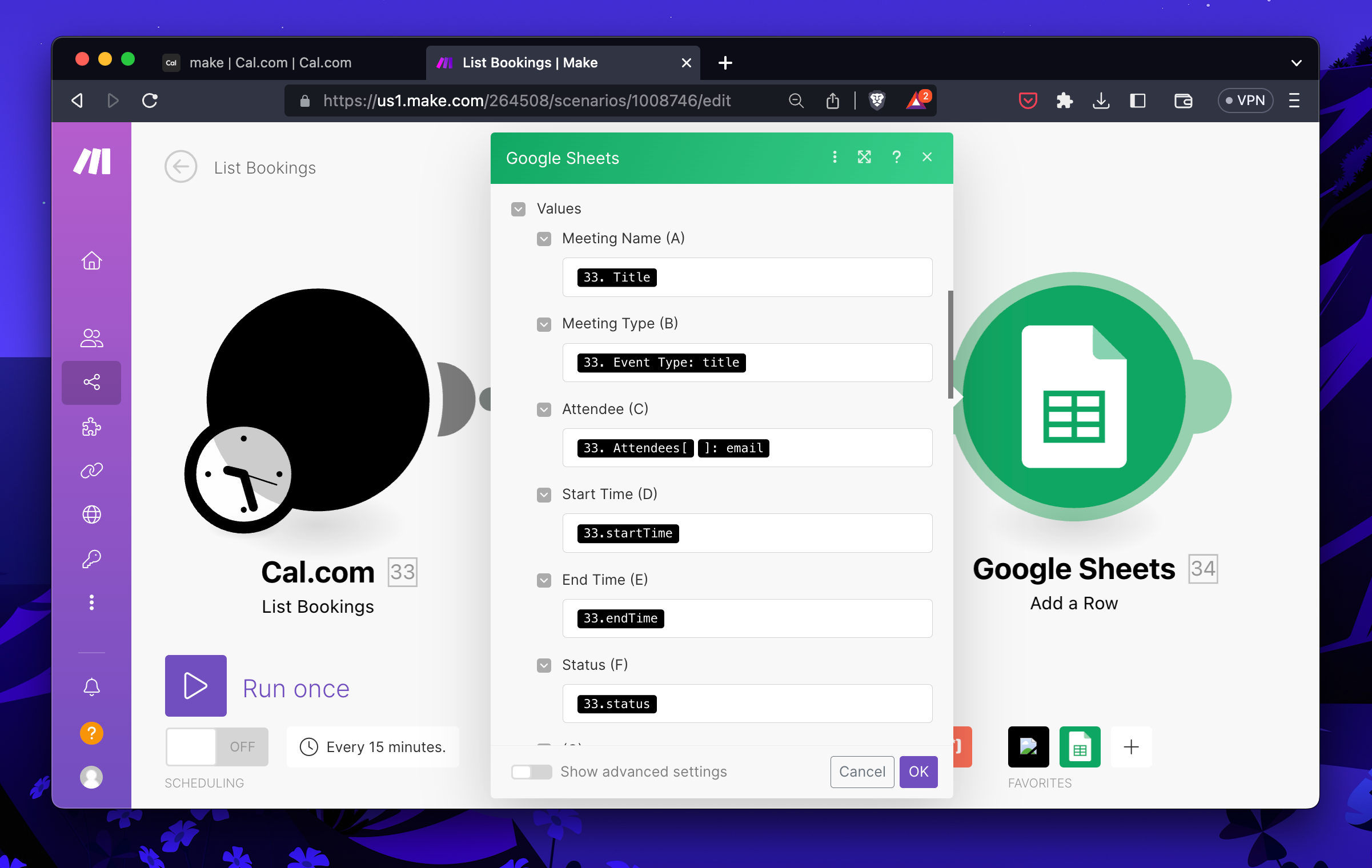
Task: Open browser Extensions puzzle icon
Action: (1064, 101)
